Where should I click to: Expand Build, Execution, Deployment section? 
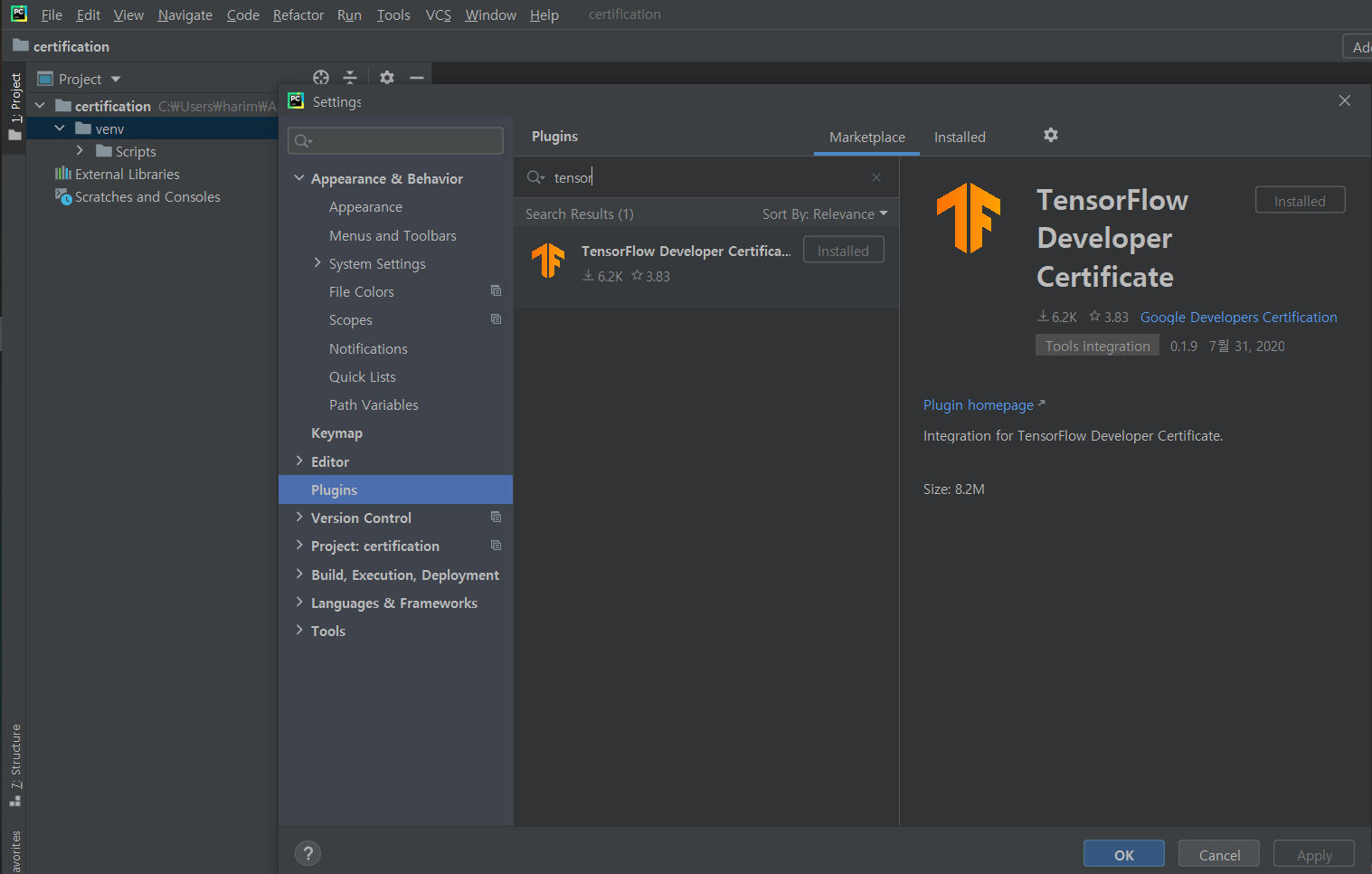(x=299, y=574)
